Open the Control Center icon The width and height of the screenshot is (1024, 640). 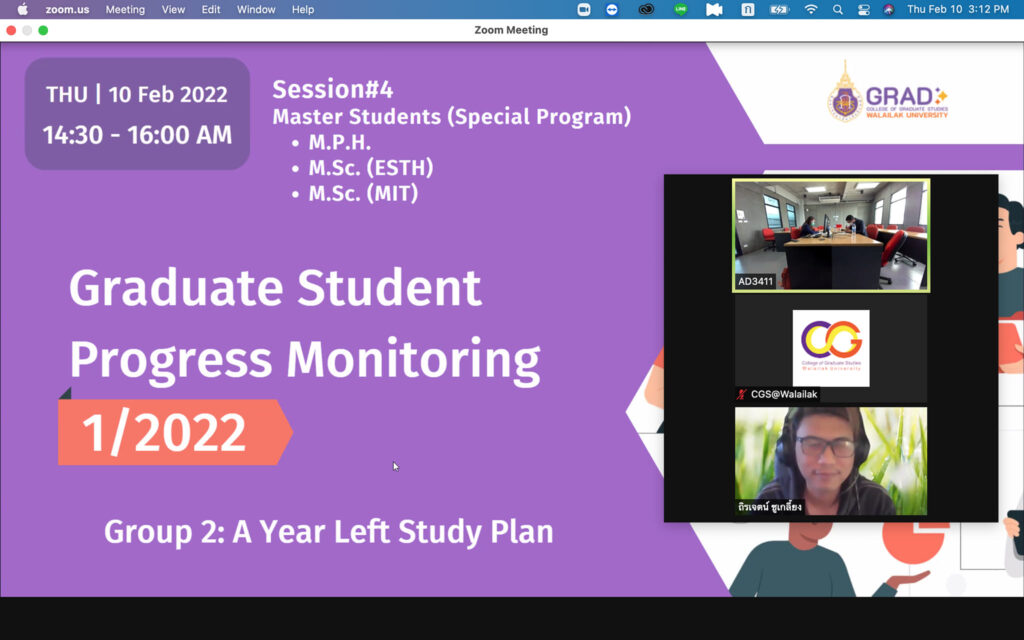[x=864, y=9]
